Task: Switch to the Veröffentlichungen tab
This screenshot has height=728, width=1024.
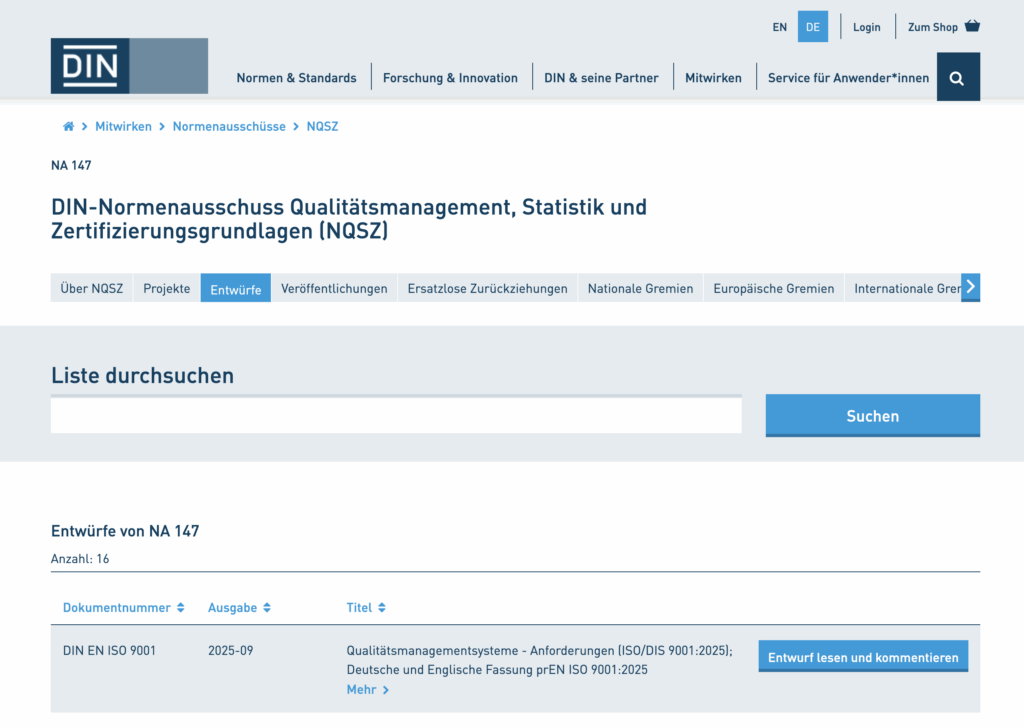Action: tap(334, 289)
